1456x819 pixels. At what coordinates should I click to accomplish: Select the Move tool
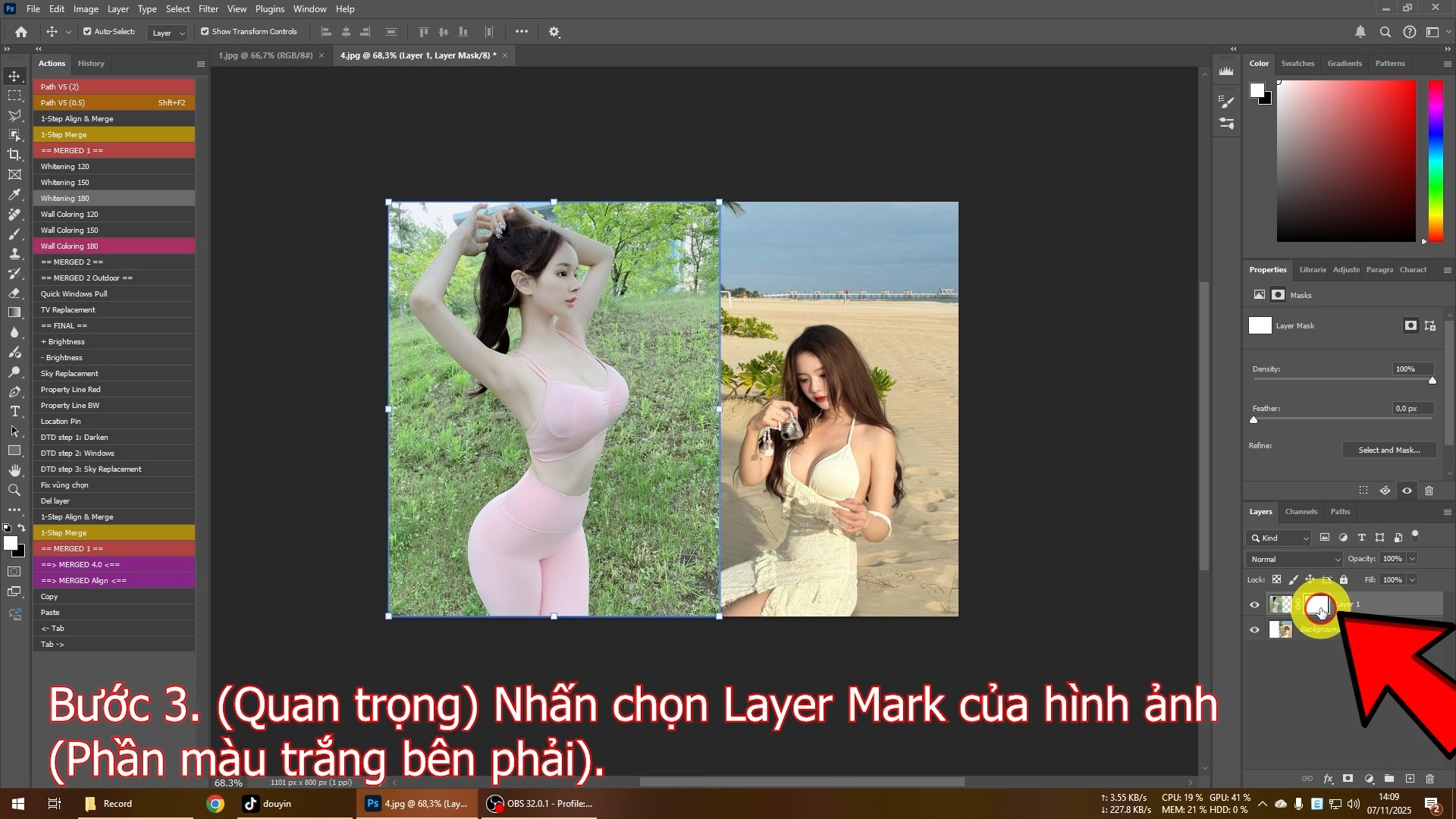pyautogui.click(x=15, y=76)
